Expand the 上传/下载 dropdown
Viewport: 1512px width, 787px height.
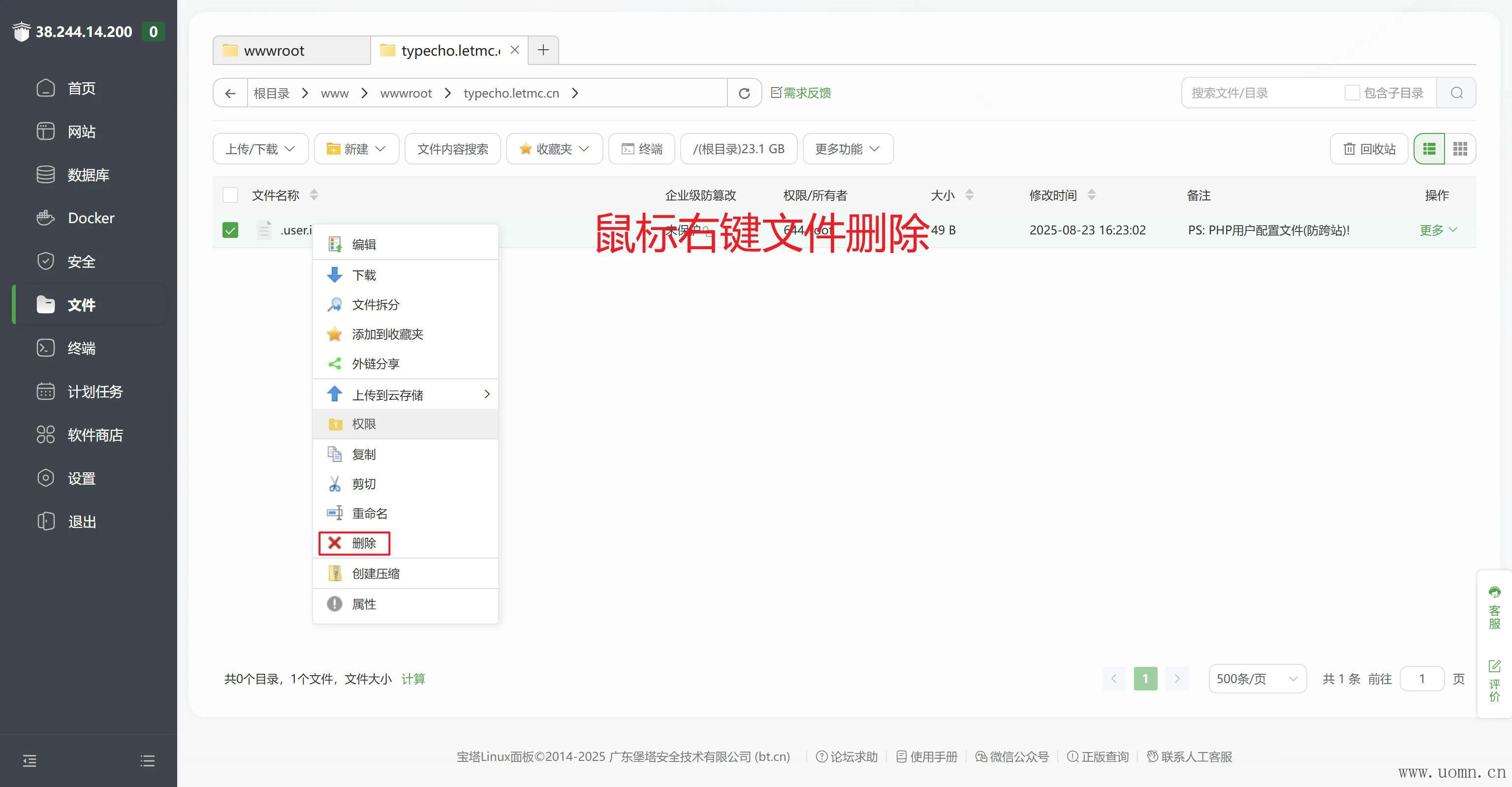(260, 149)
